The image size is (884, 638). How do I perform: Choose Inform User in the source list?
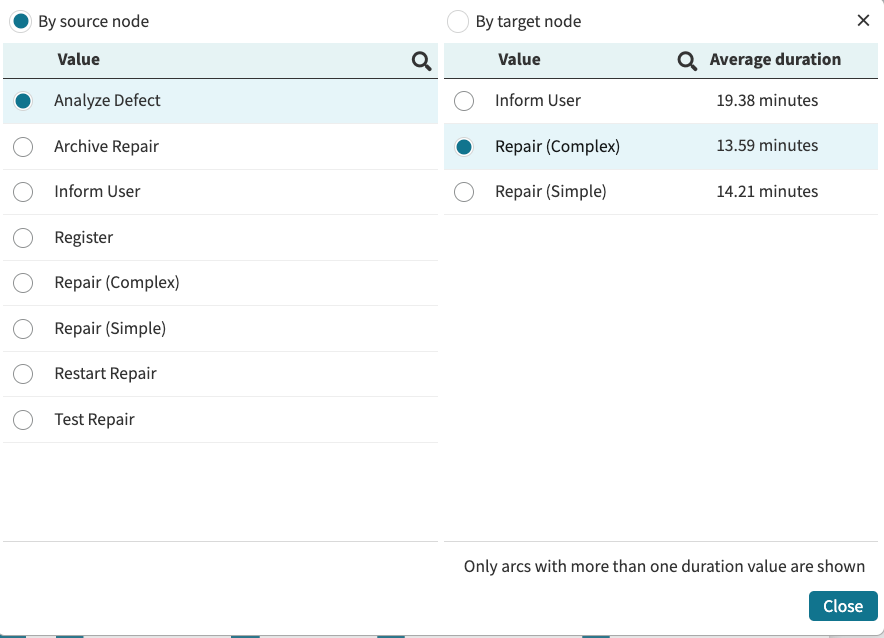[23, 192]
